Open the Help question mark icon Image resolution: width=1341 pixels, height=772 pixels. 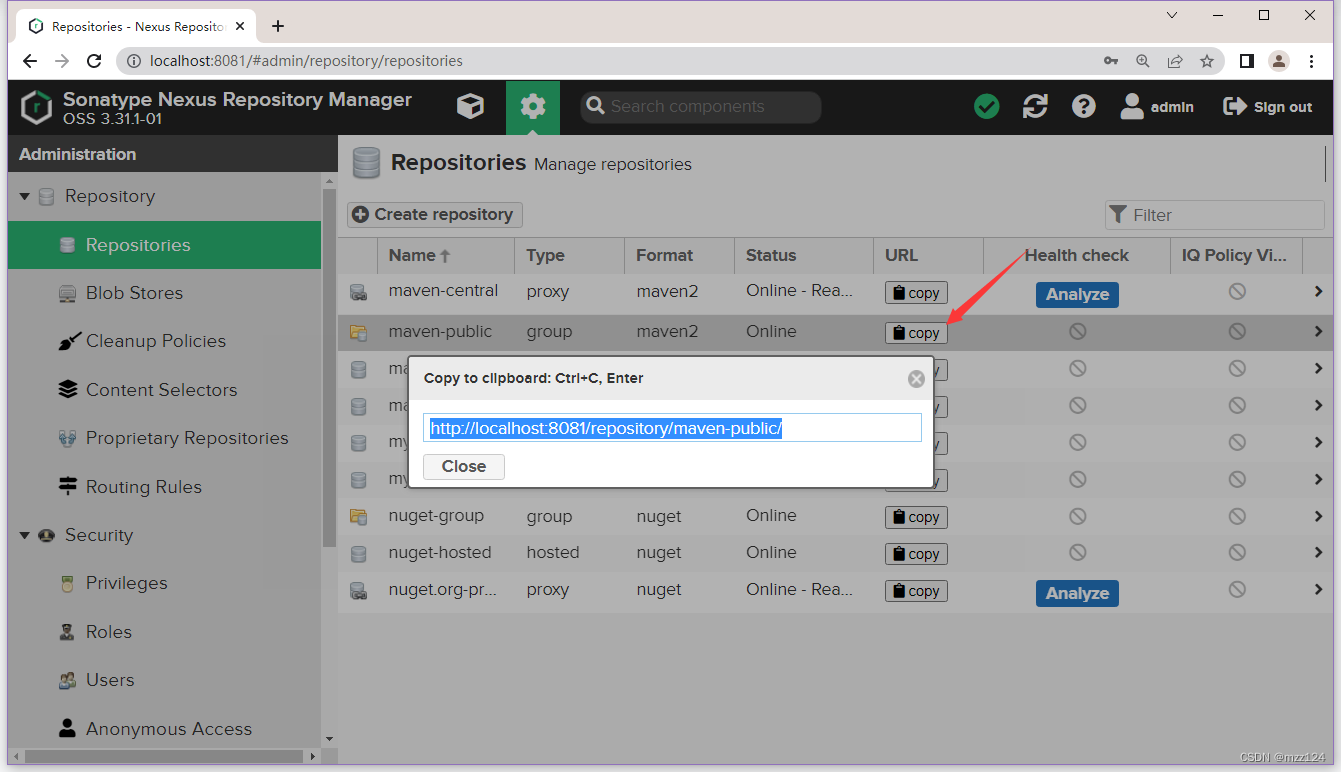click(1084, 107)
